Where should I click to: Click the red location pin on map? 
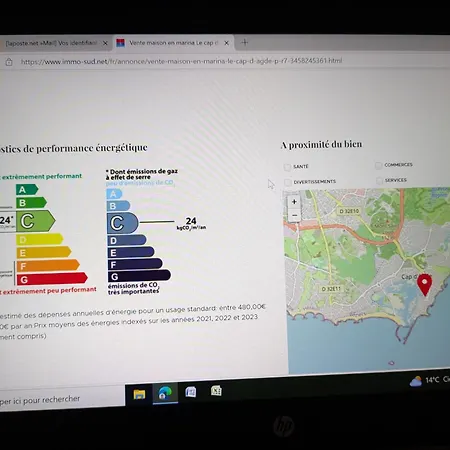tap(424, 285)
